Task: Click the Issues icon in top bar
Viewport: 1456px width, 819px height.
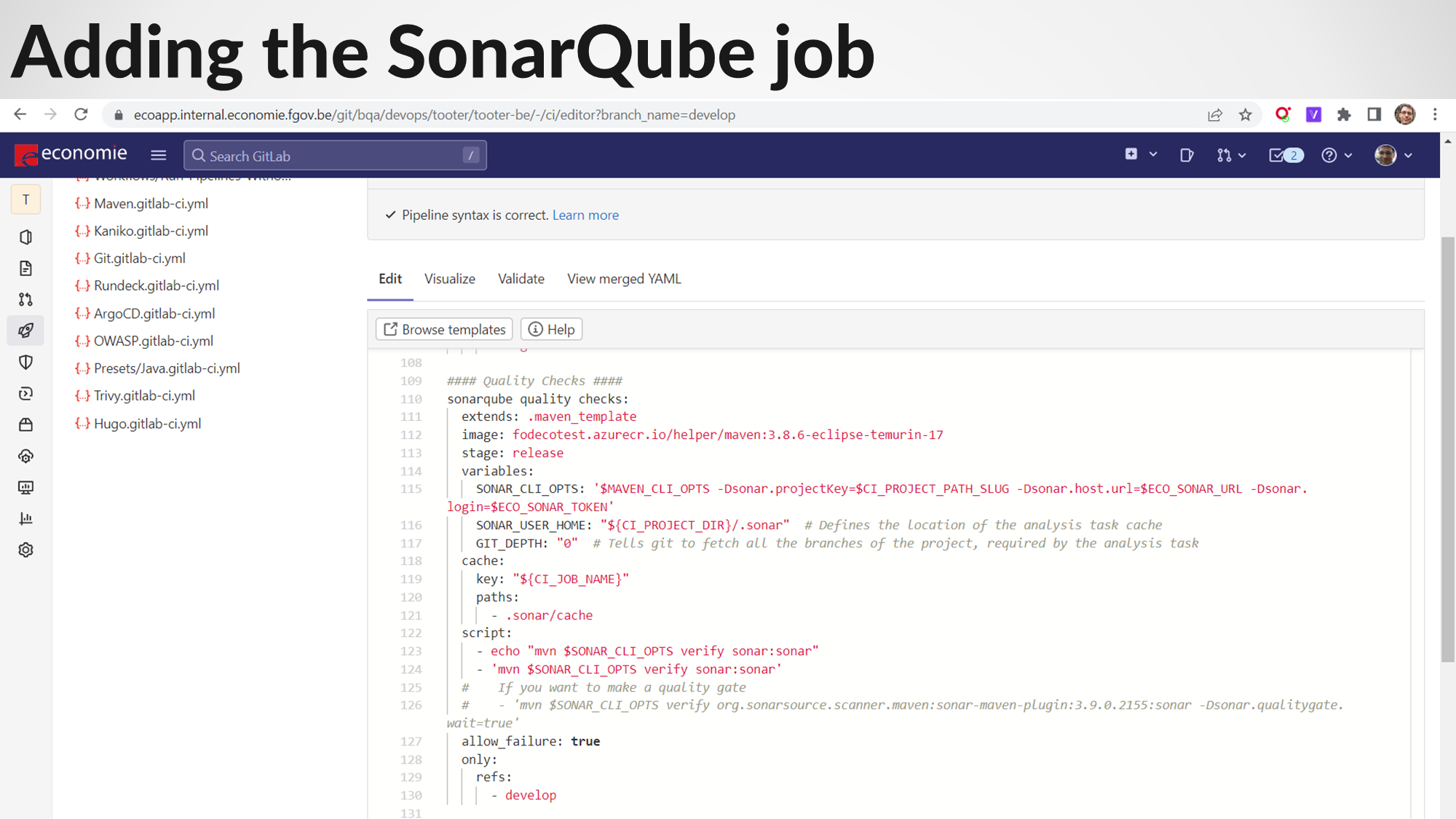Action: coord(1187,155)
